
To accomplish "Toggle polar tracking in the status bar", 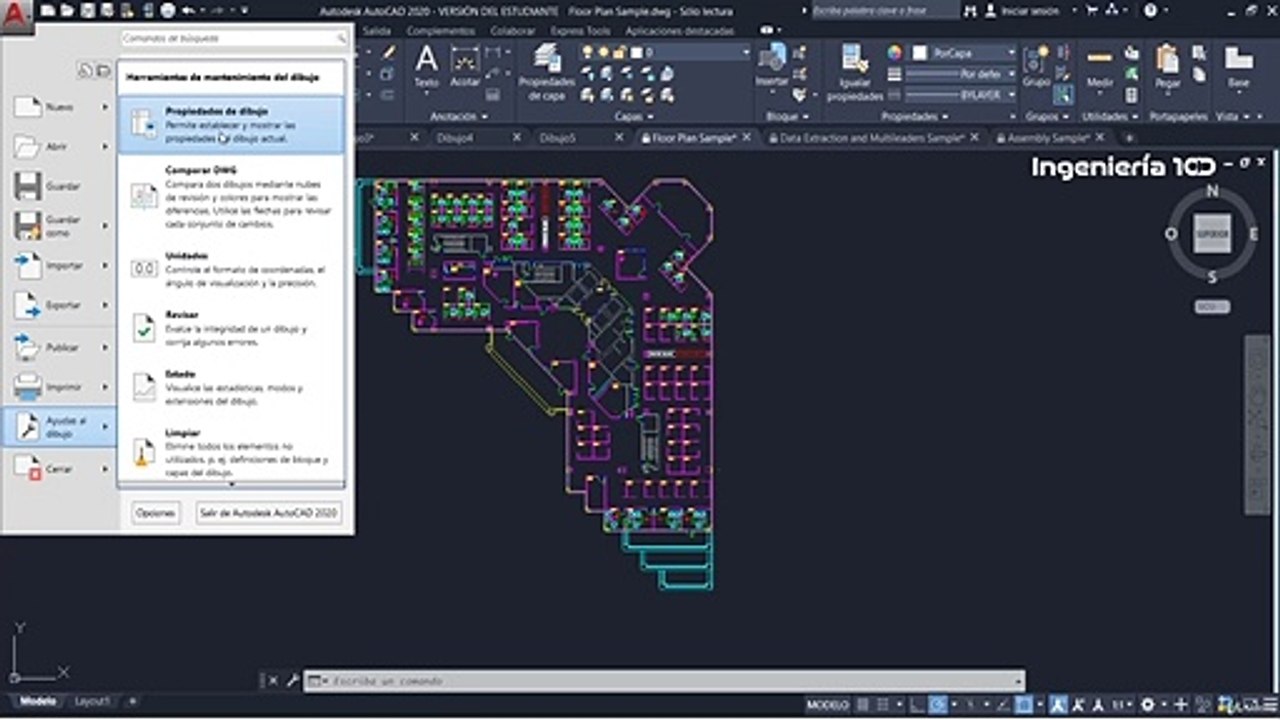I will pos(937,705).
